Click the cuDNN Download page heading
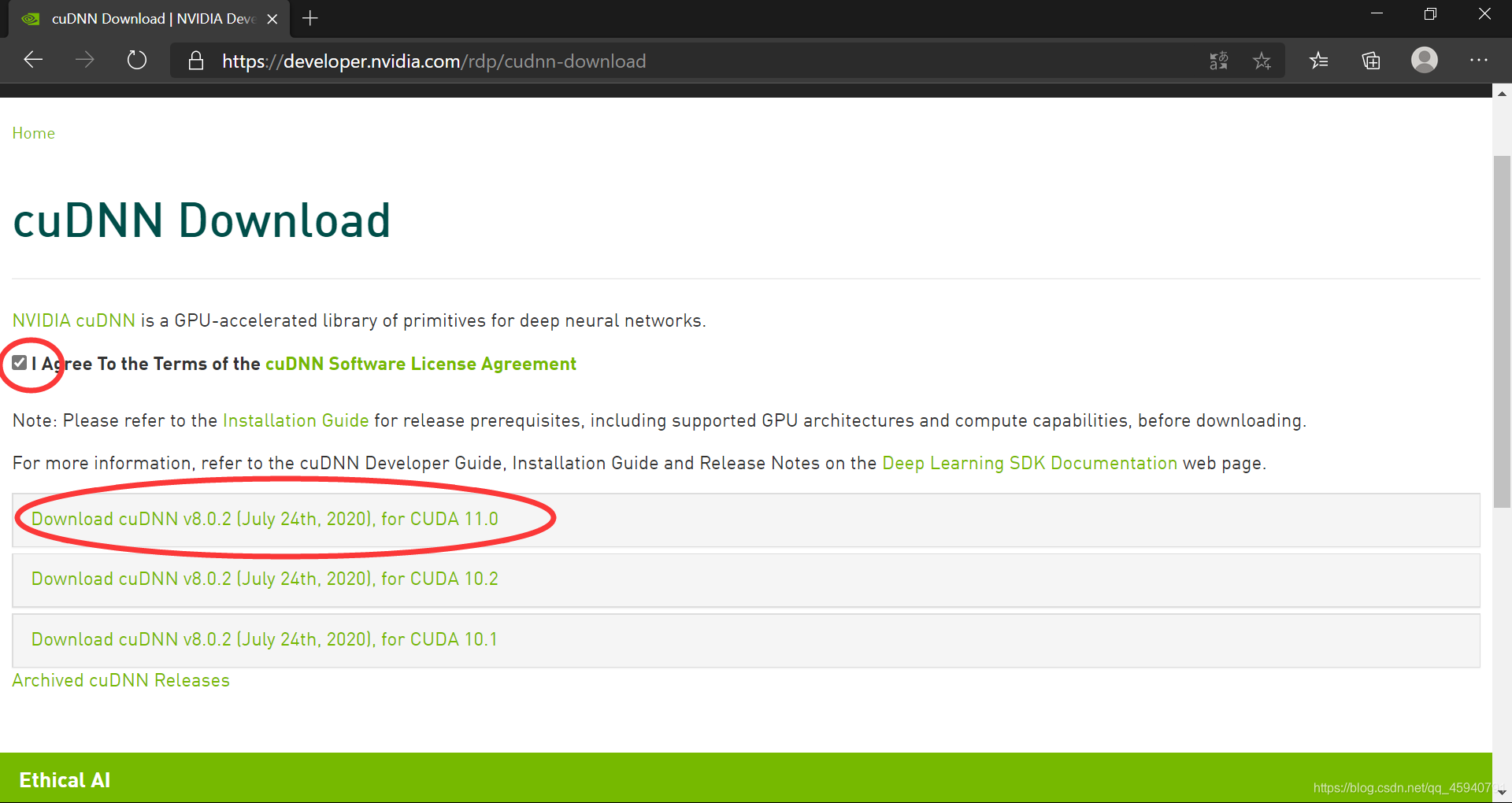The height and width of the screenshot is (803, 1512). click(x=202, y=220)
